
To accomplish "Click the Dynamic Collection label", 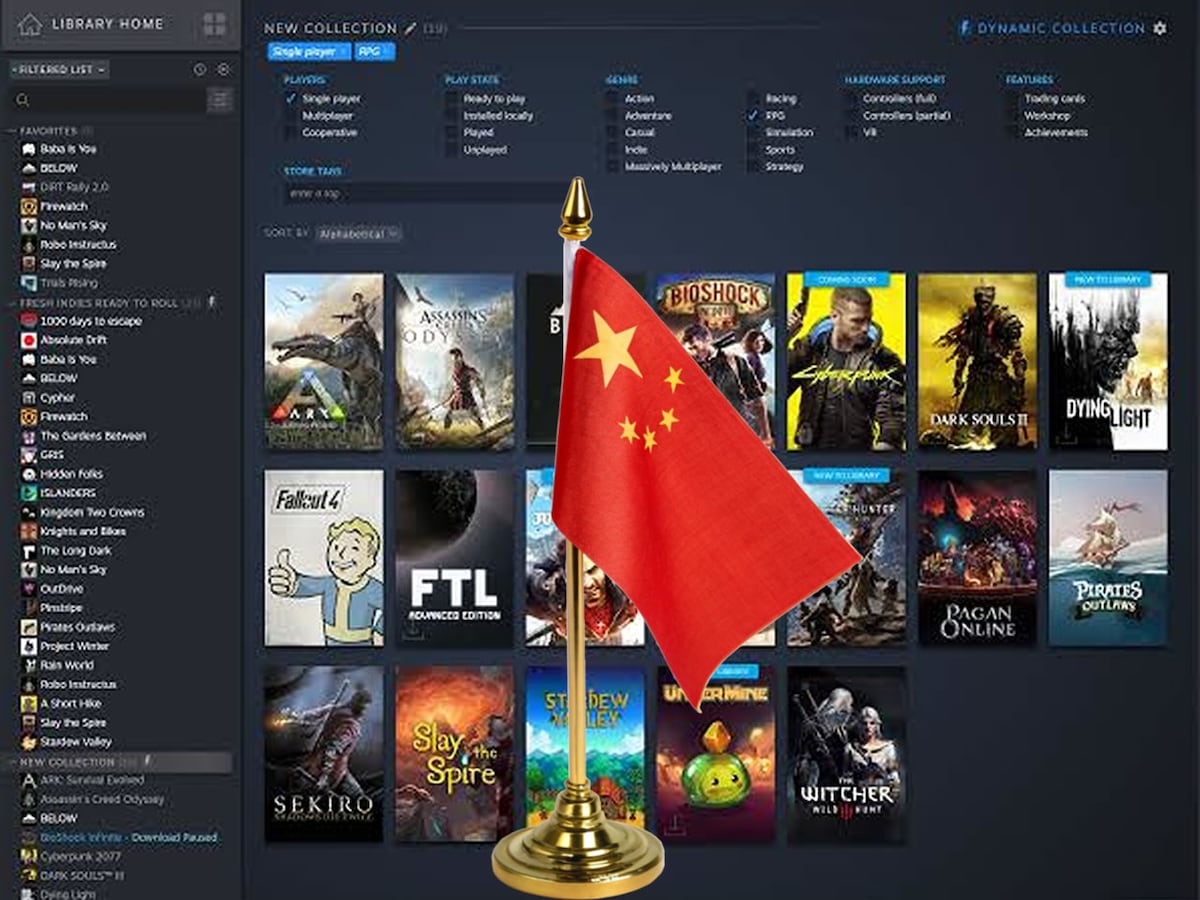I will tap(1061, 28).
